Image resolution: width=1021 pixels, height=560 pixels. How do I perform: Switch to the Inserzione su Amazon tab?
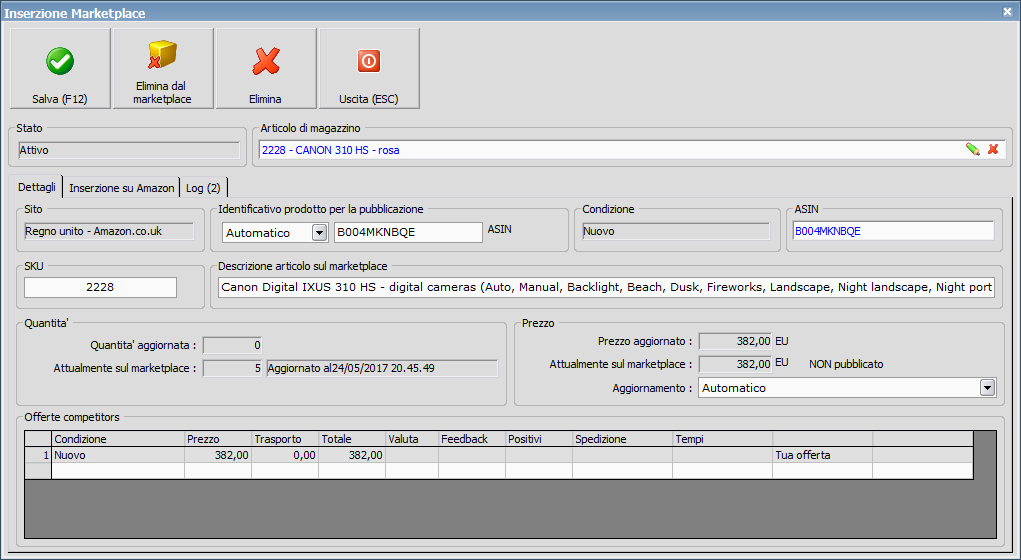[x=121, y=188]
